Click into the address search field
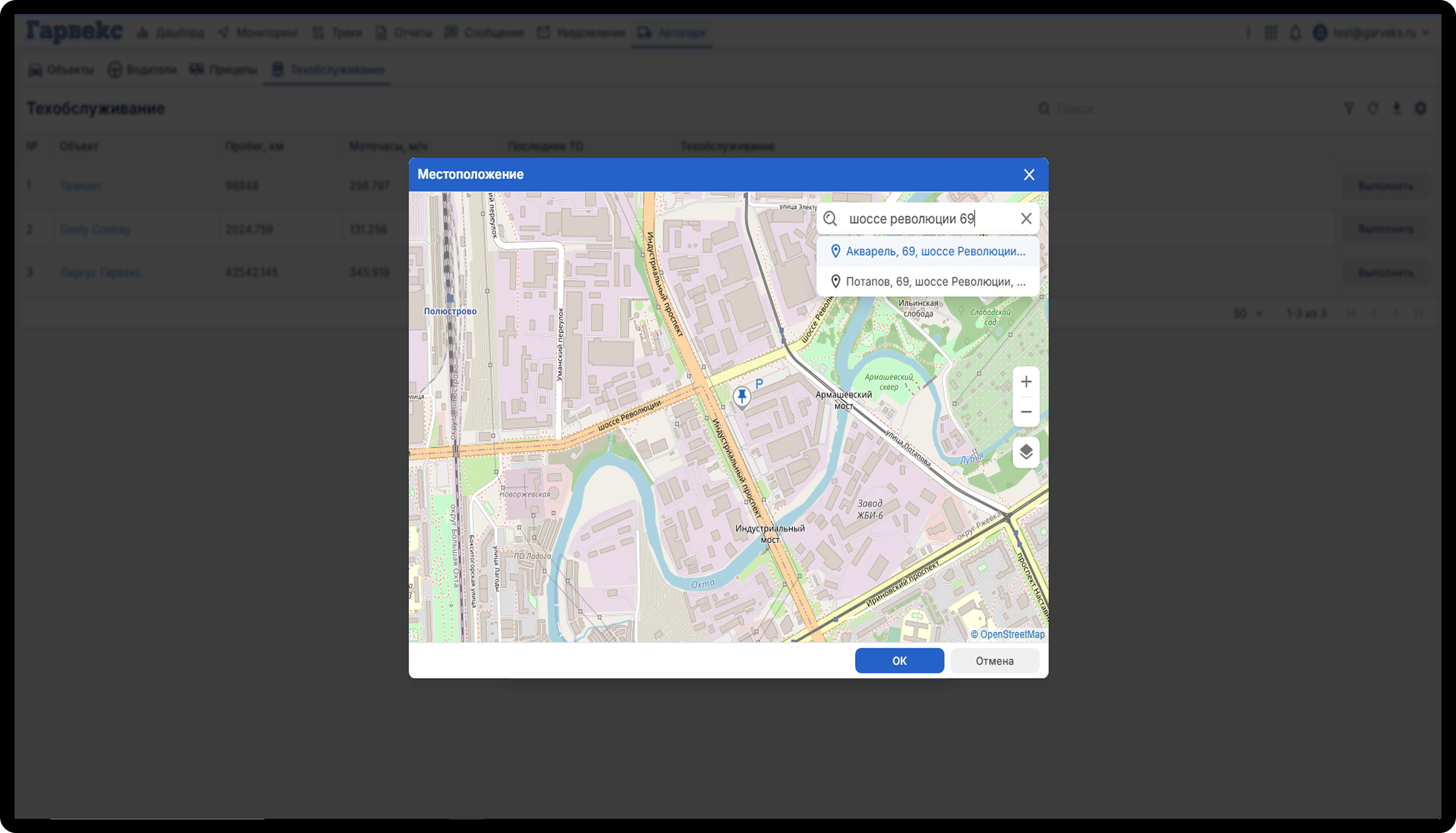 coord(928,218)
